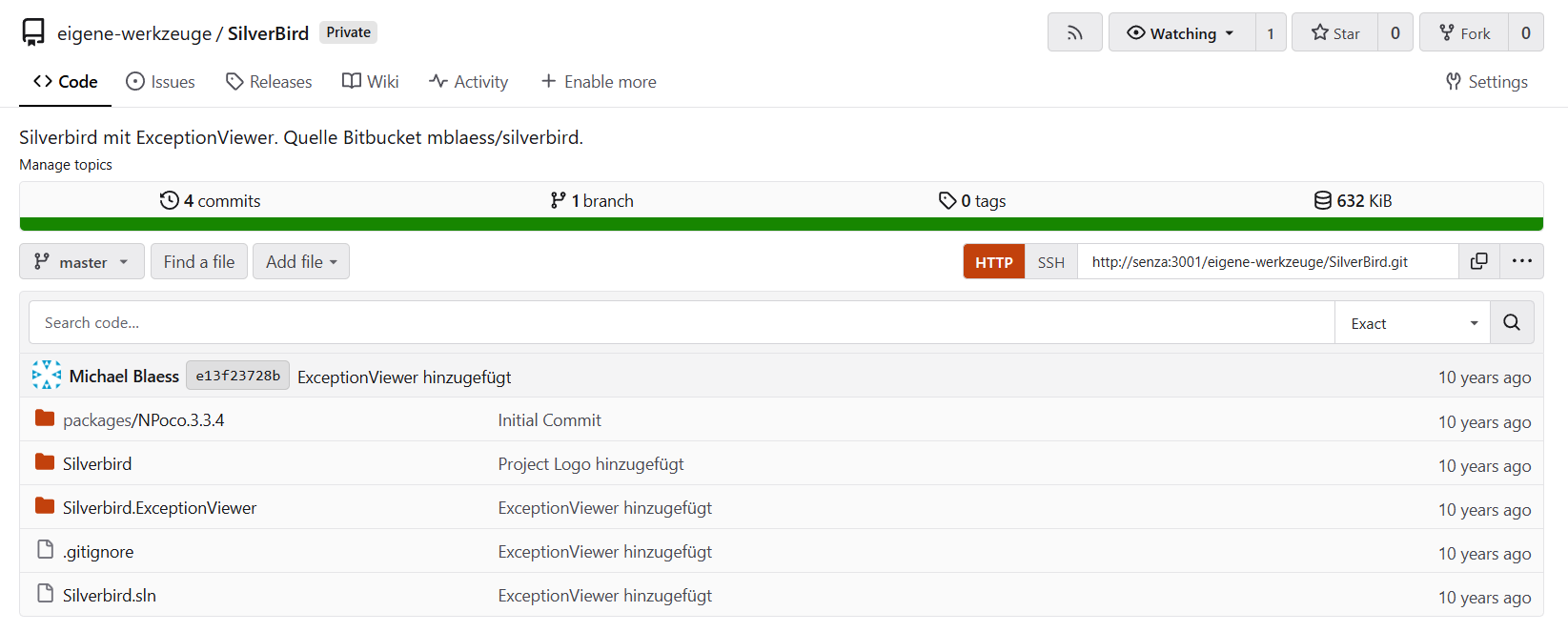Switch to the Code tab

pos(65,82)
